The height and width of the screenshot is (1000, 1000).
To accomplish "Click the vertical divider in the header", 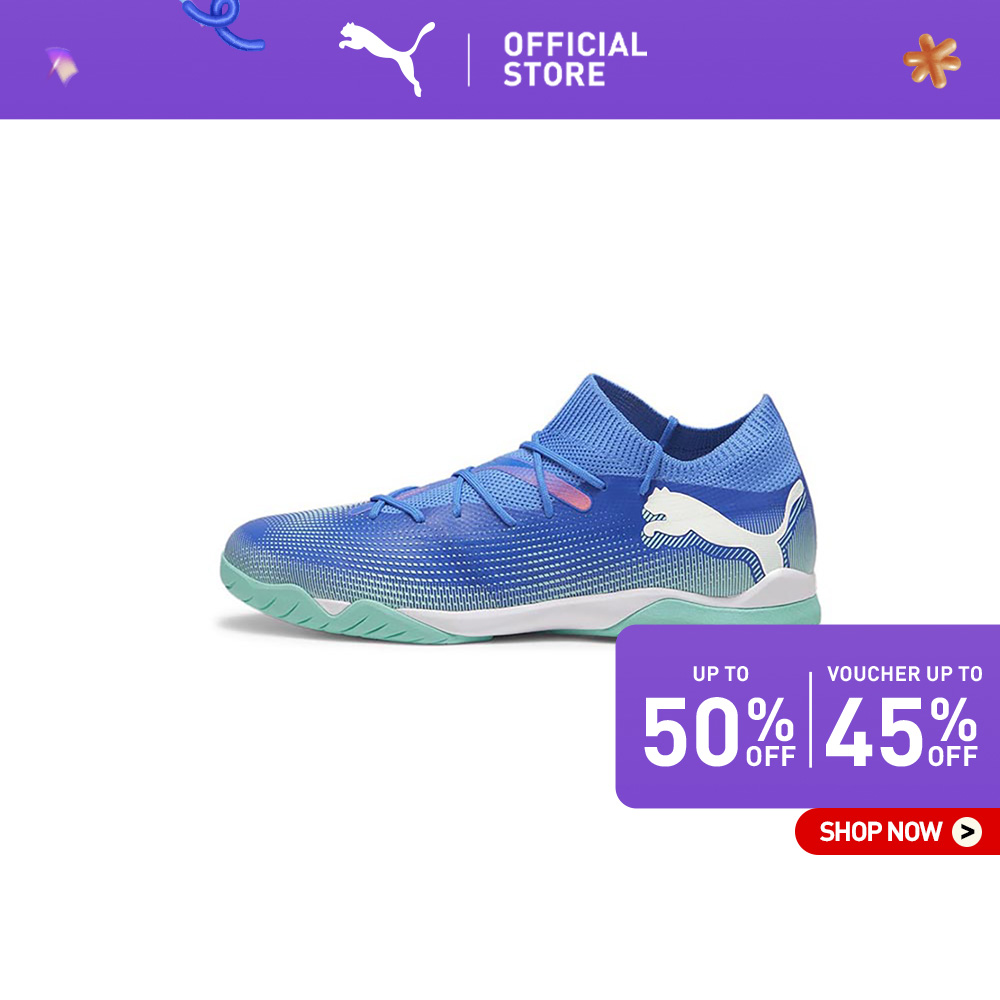I will pos(469,60).
